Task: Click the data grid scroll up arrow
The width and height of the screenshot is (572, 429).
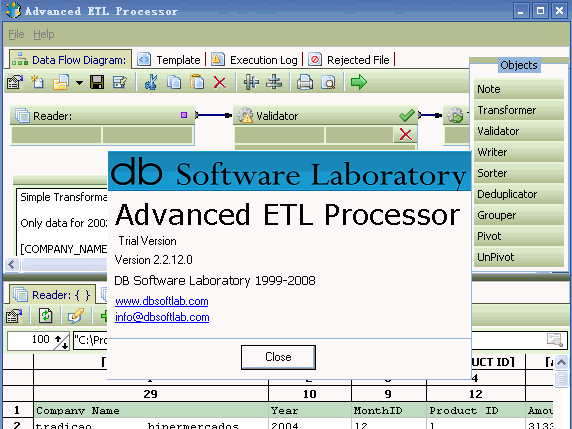Action: [561, 362]
